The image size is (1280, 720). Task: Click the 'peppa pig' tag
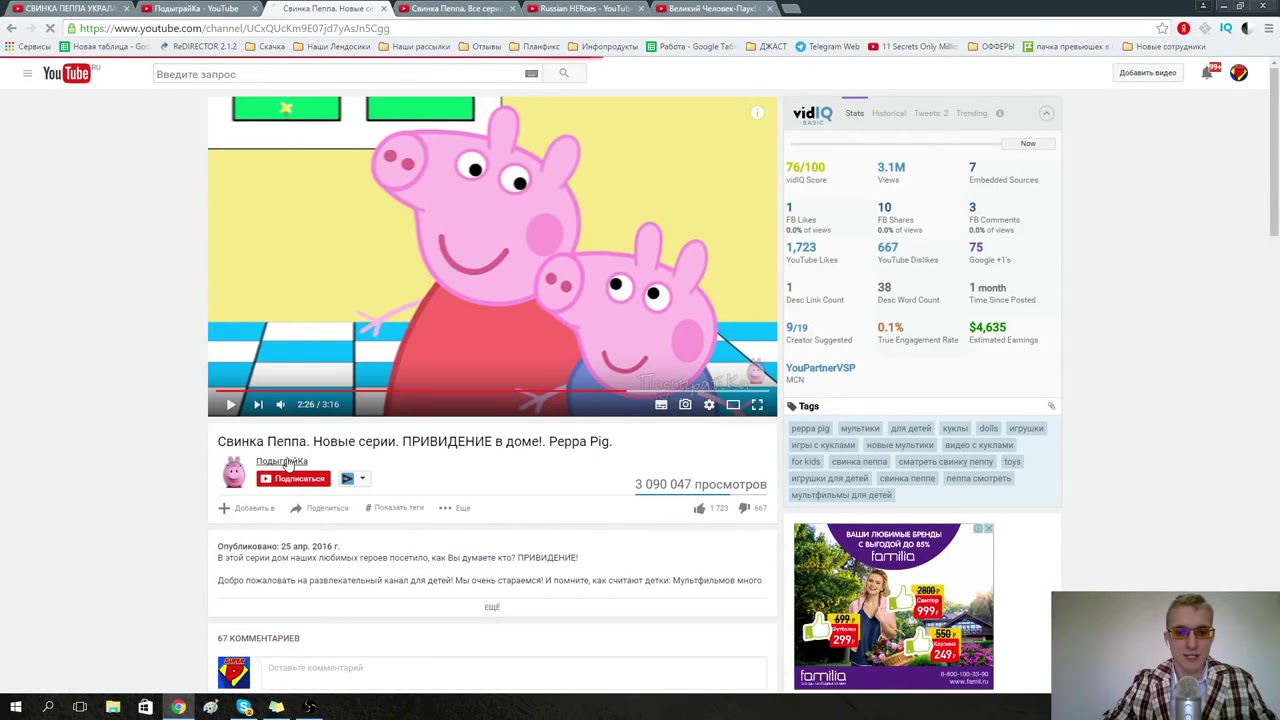[x=810, y=428]
